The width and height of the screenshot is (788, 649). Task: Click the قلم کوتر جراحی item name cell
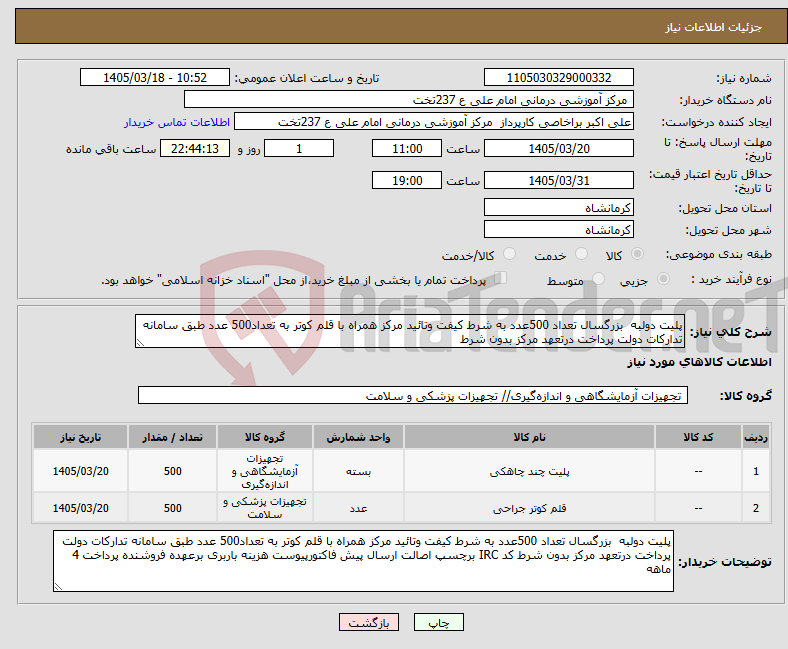529,508
